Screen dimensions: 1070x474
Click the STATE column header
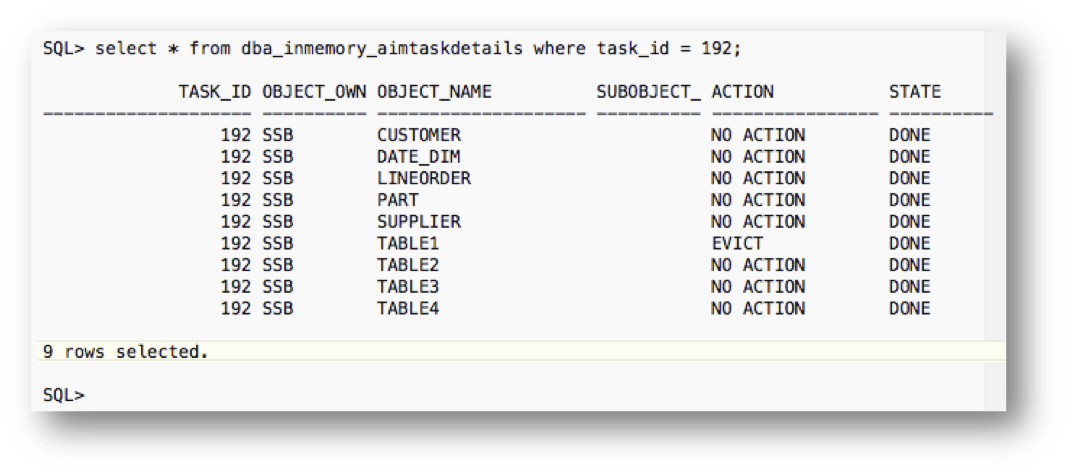tap(915, 92)
